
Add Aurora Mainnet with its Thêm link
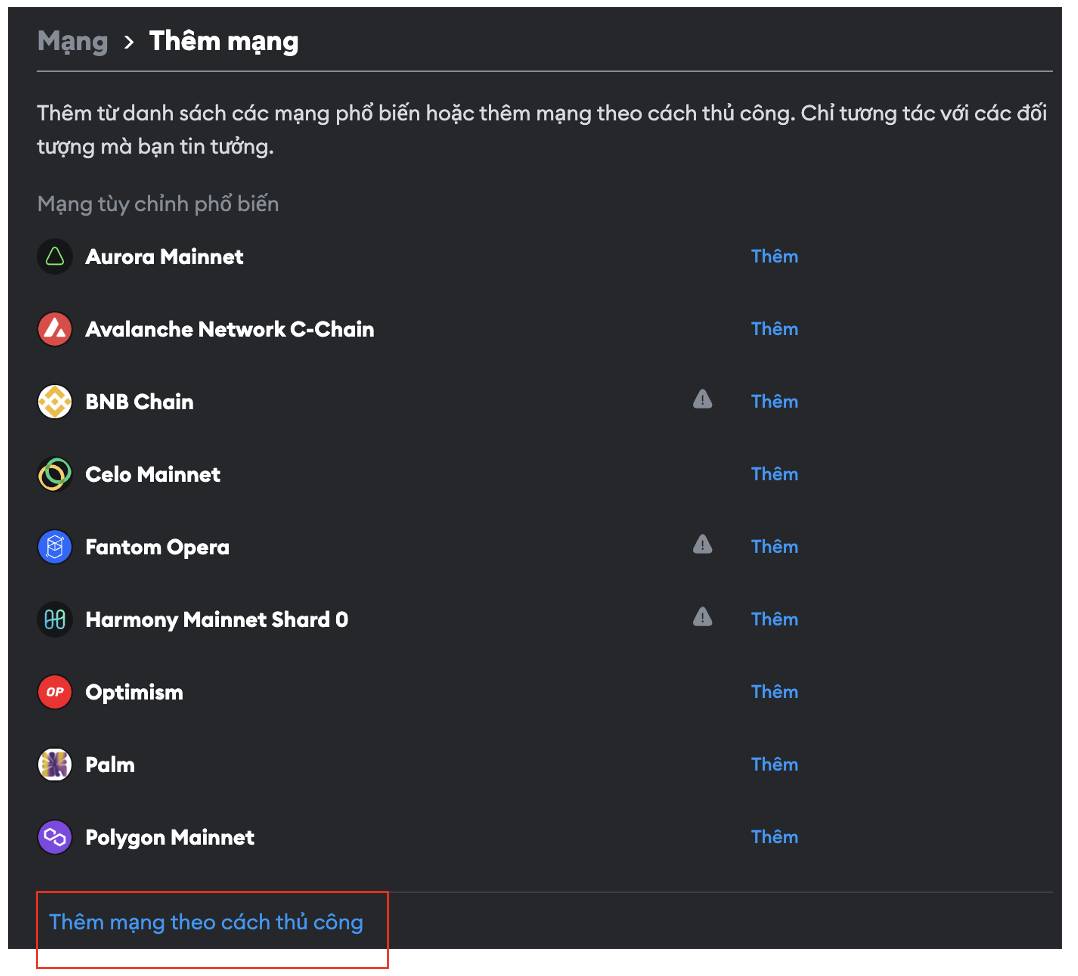[774, 256]
